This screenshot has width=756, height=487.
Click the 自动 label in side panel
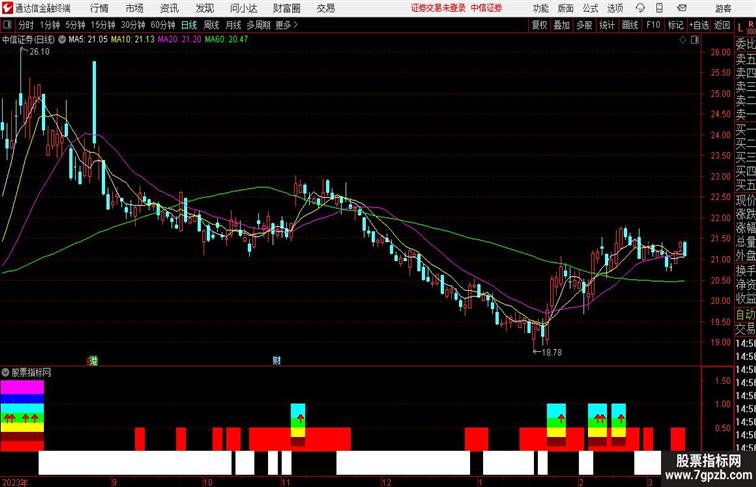[745, 315]
